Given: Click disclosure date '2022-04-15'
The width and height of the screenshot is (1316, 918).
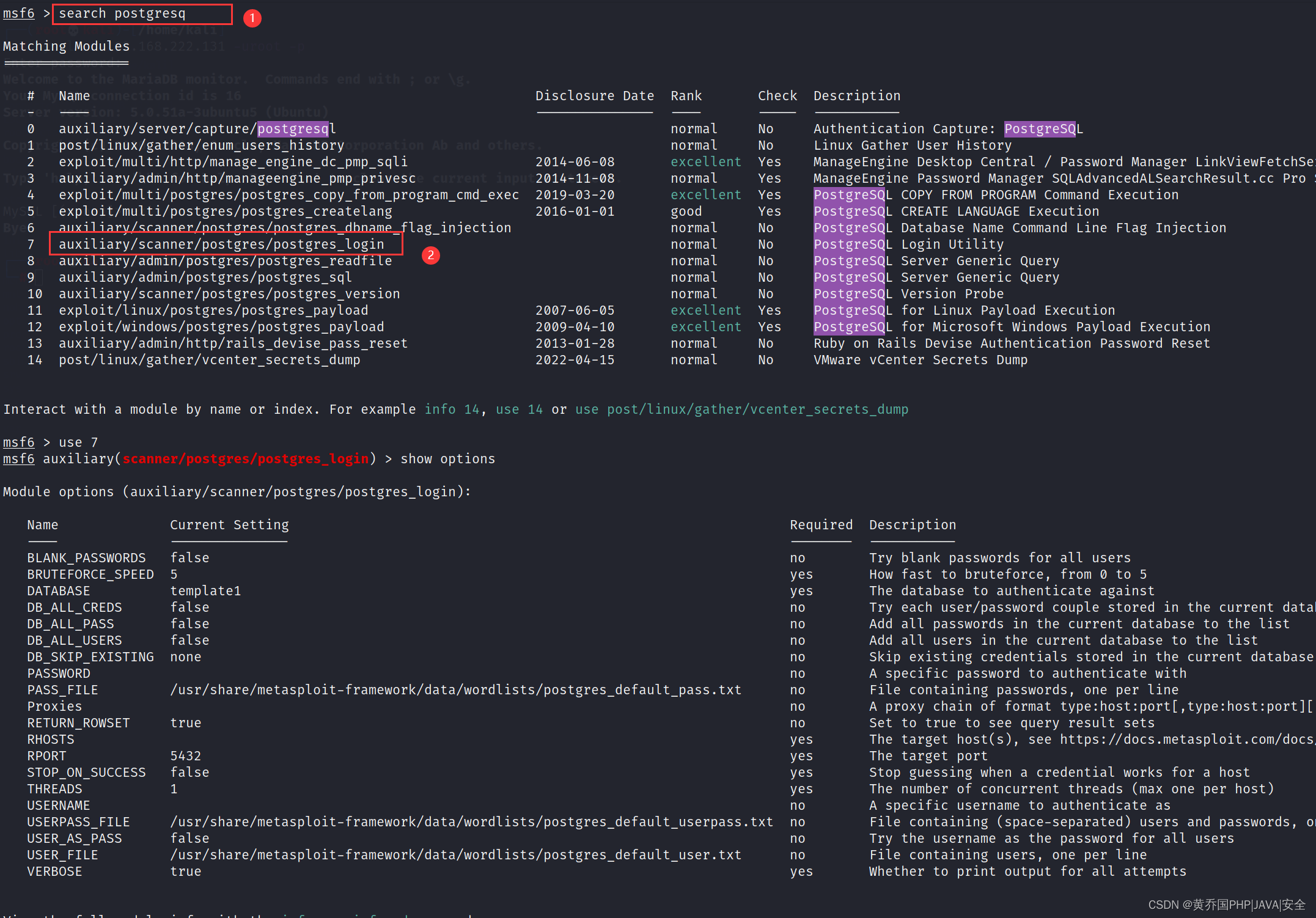Looking at the screenshot, I should click(575, 360).
